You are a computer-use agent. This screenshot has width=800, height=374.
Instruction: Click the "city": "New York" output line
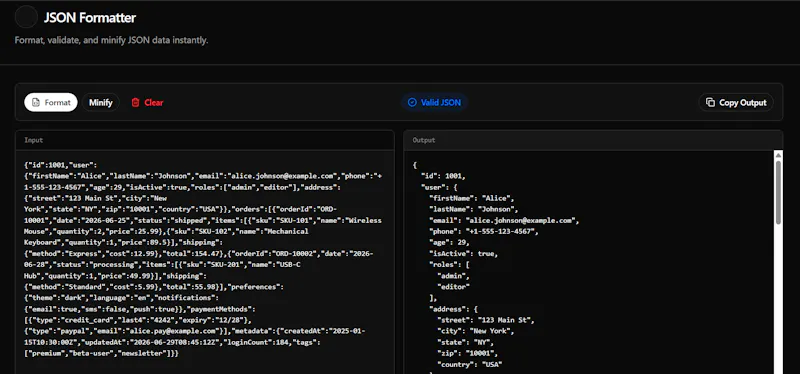coord(476,331)
